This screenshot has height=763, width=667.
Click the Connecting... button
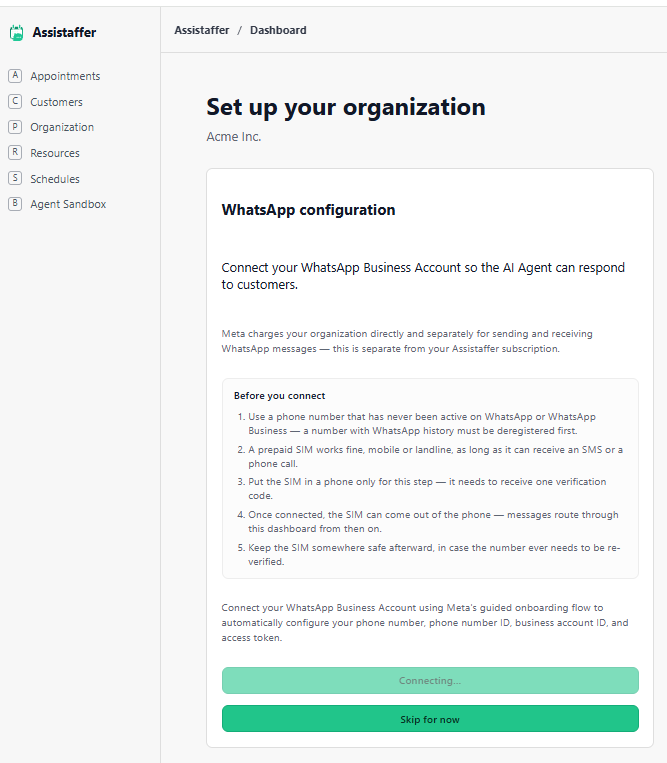pyautogui.click(x=430, y=680)
